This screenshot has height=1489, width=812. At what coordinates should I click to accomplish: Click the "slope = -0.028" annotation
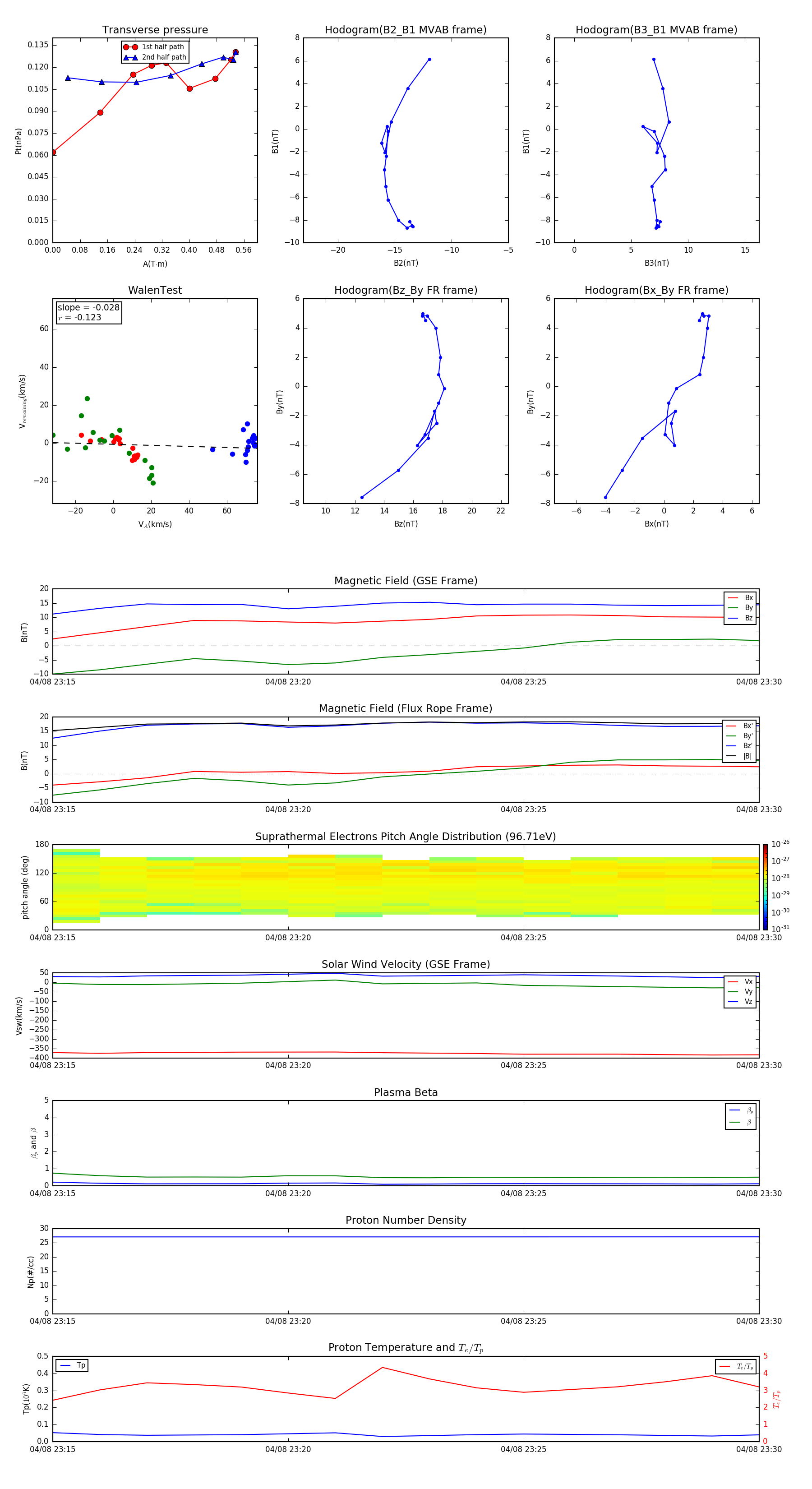tap(88, 308)
